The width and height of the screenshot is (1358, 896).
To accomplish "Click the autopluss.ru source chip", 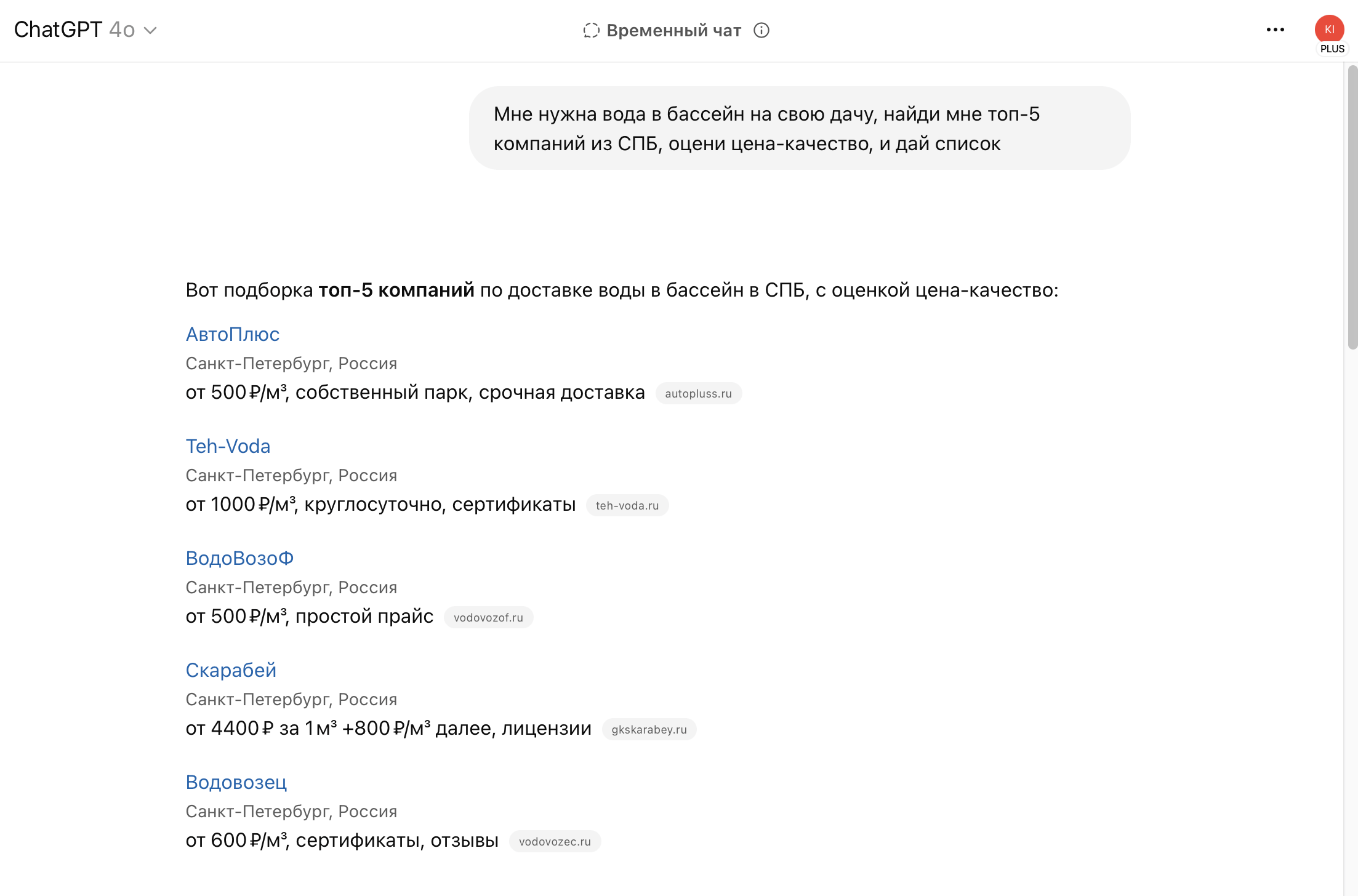I will [698, 394].
